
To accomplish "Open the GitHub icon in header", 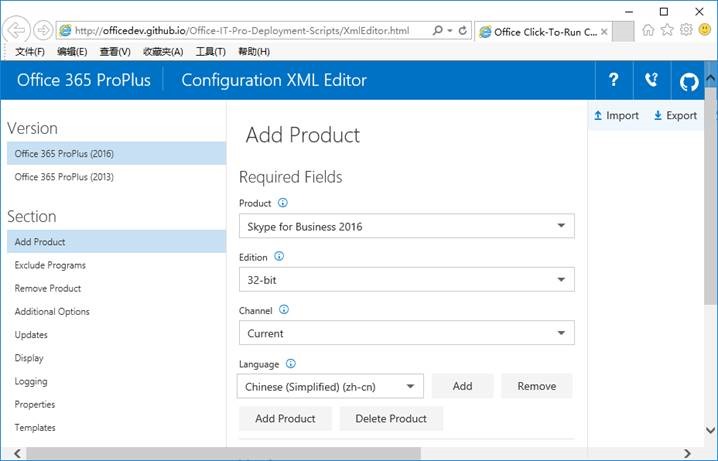I will (688, 81).
